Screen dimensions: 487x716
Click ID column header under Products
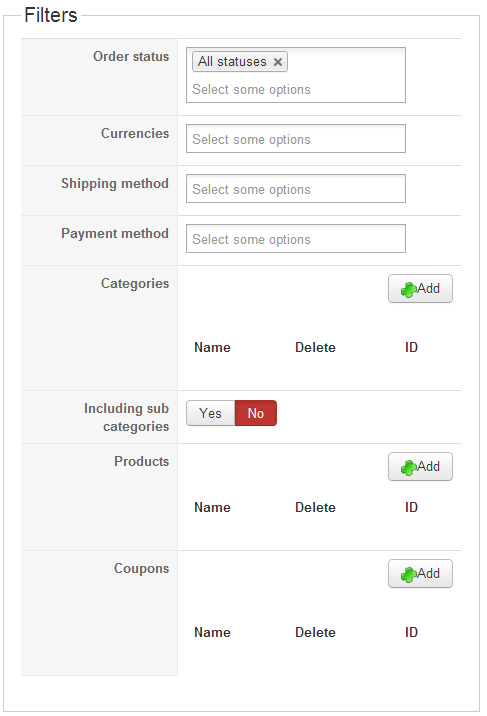point(411,507)
